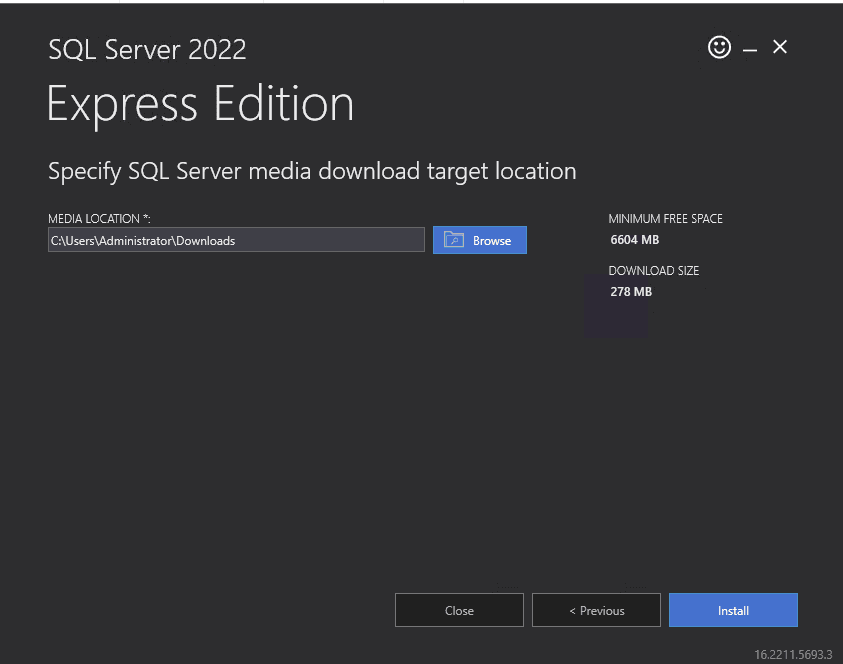Minimize the SQL Server installer window
Viewport: 843px width, 664px height.
click(750, 50)
